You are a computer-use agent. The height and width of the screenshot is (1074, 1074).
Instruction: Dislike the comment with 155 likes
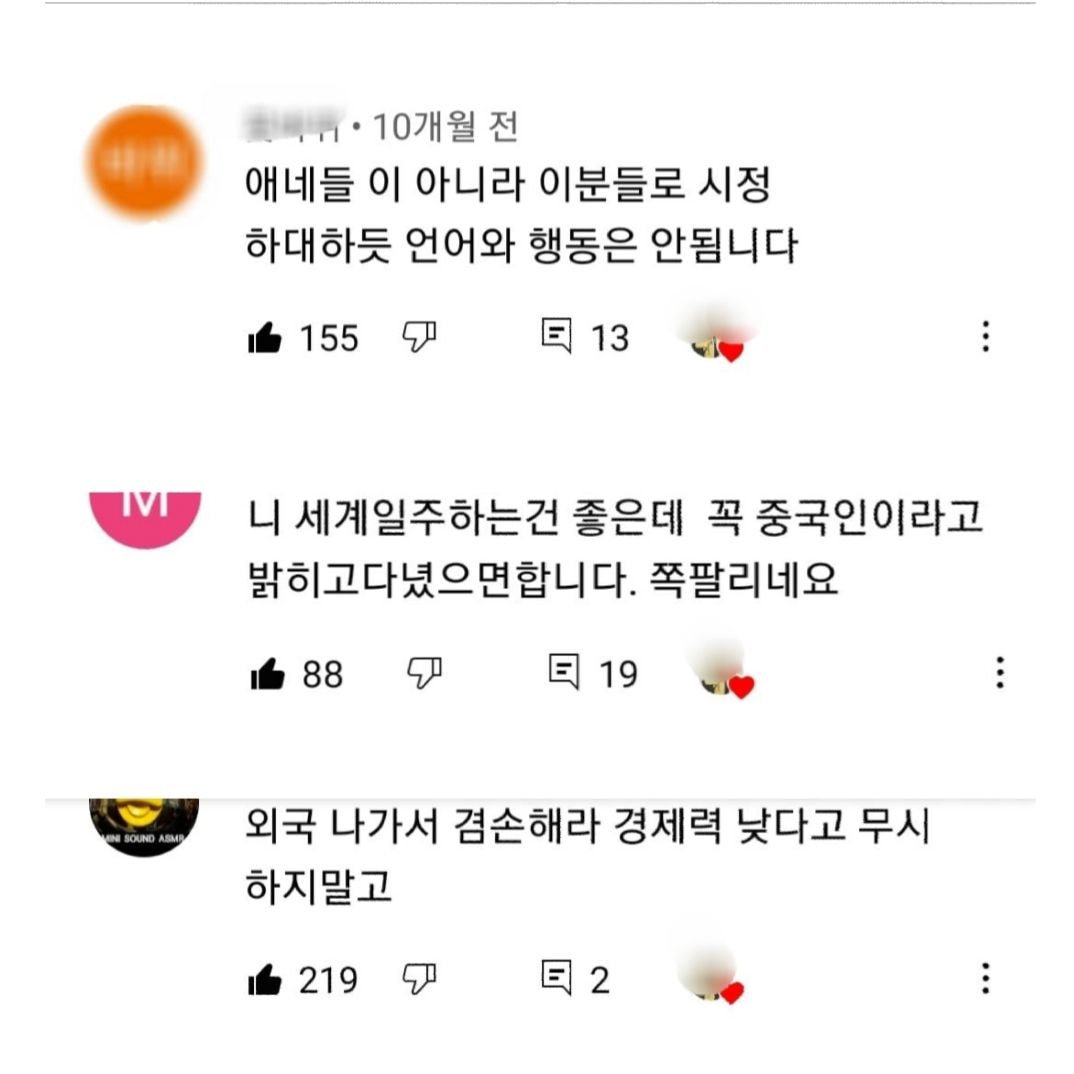(419, 336)
